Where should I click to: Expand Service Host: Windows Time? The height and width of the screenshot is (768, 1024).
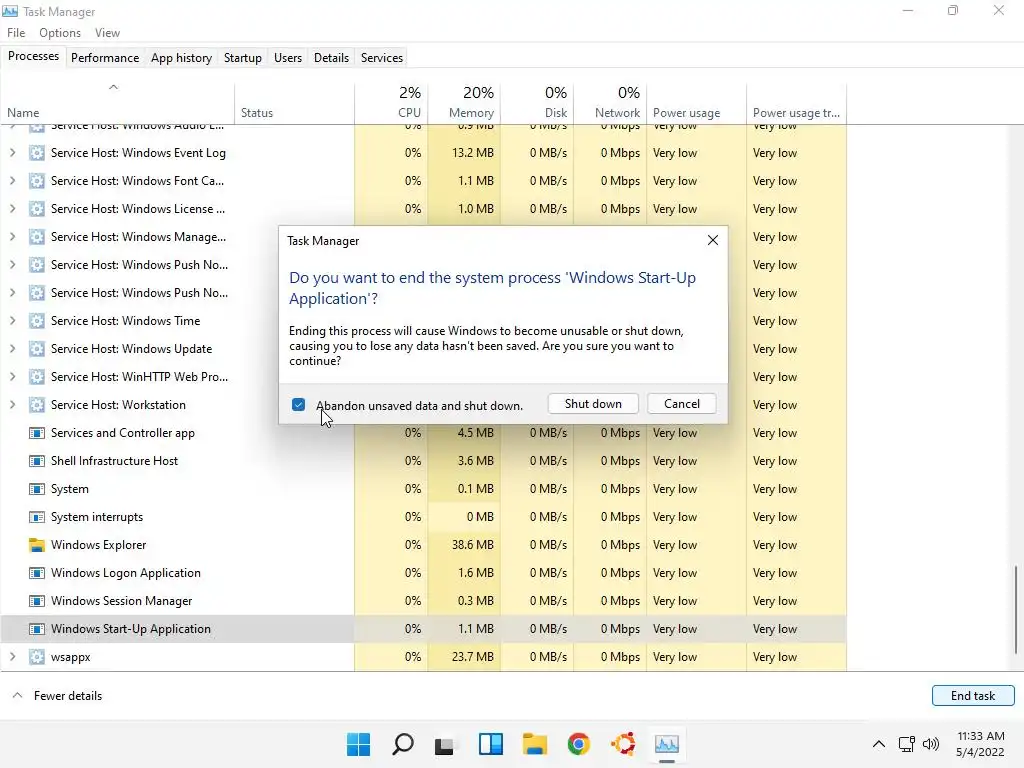[x=12, y=321]
